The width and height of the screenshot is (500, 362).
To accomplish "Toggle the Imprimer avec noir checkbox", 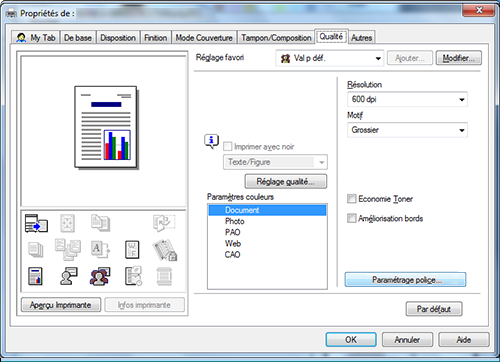I will (228, 146).
